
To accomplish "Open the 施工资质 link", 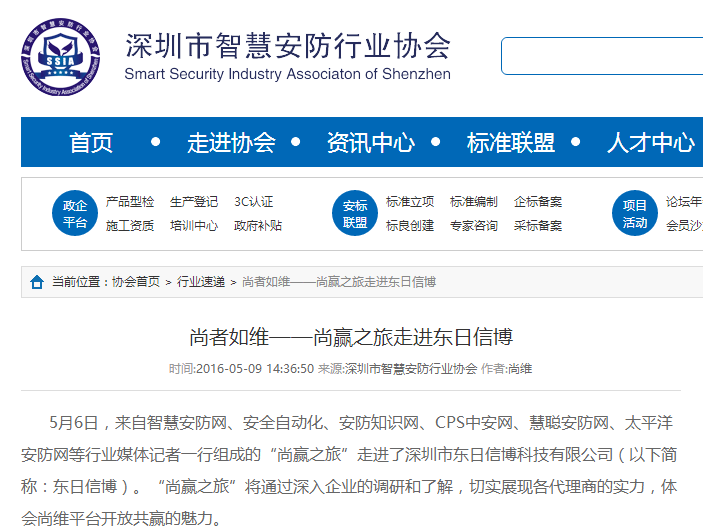I will click(130, 225).
